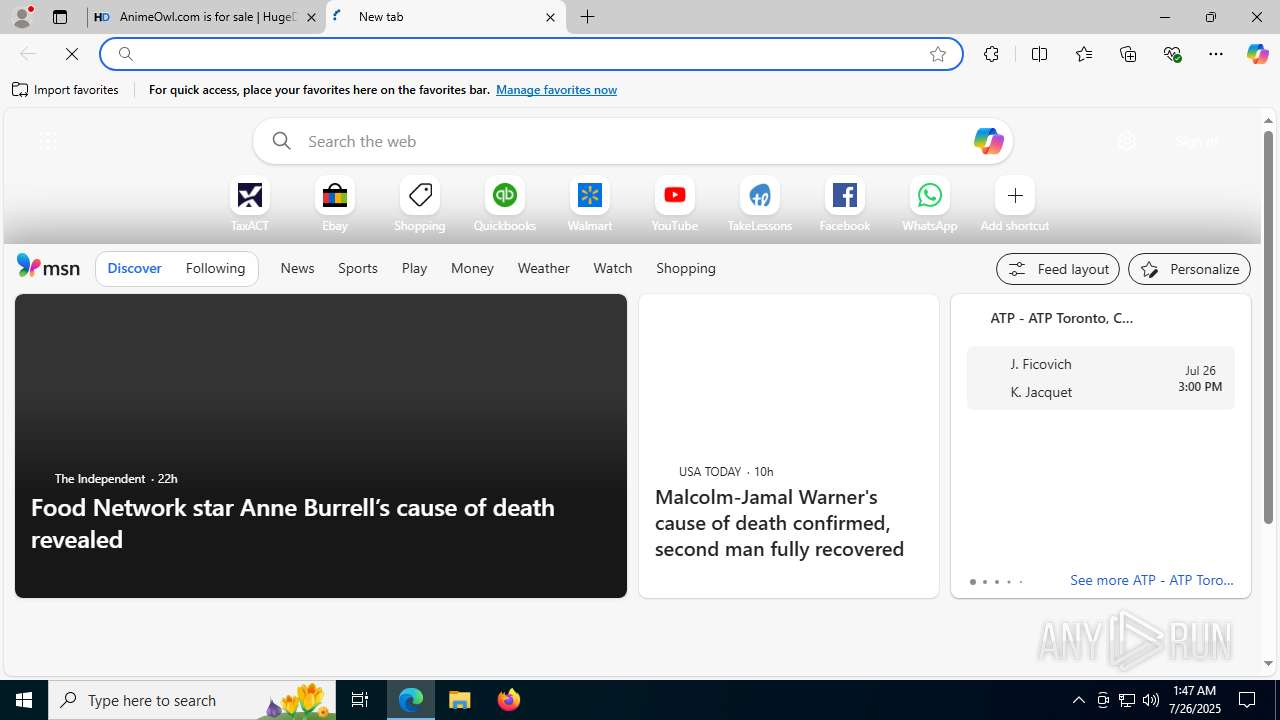Viewport: 1280px width, 720px height.
Task: Click the Copilot icon in search box
Action: (x=988, y=141)
